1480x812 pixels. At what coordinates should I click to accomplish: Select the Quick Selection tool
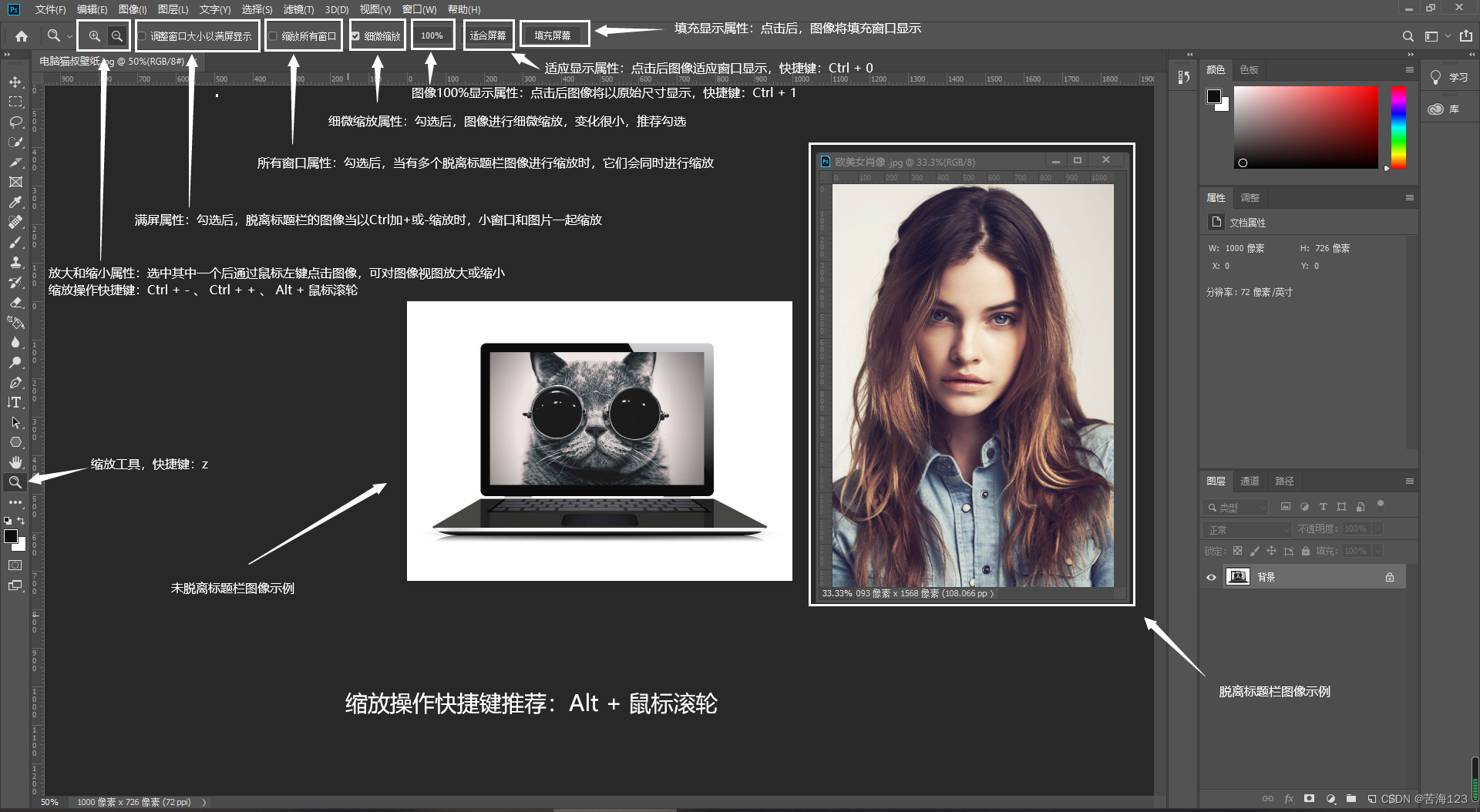click(15, 142)
